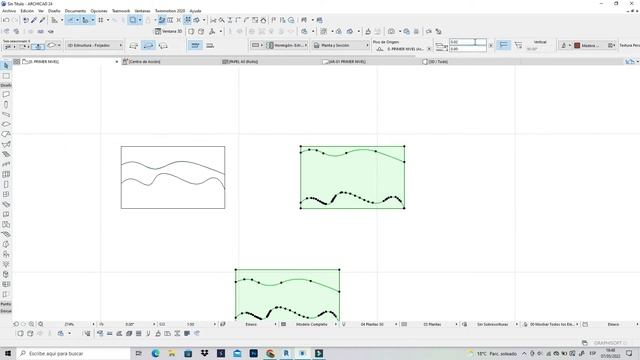Click the Dropbox icon in Windows taskbar

point(204,353)
